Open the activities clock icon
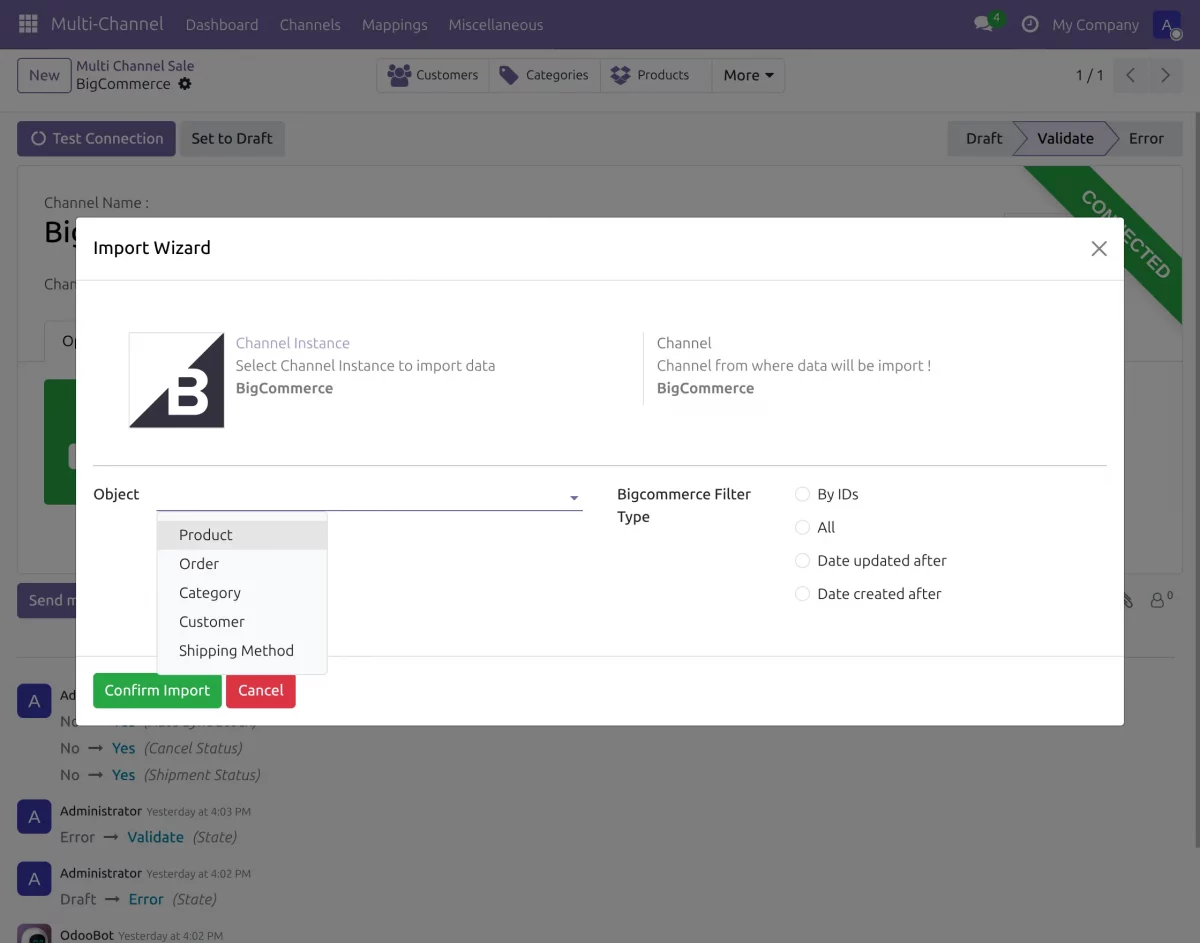Viewport: 1200px width, 943px height. point(1030,24)
